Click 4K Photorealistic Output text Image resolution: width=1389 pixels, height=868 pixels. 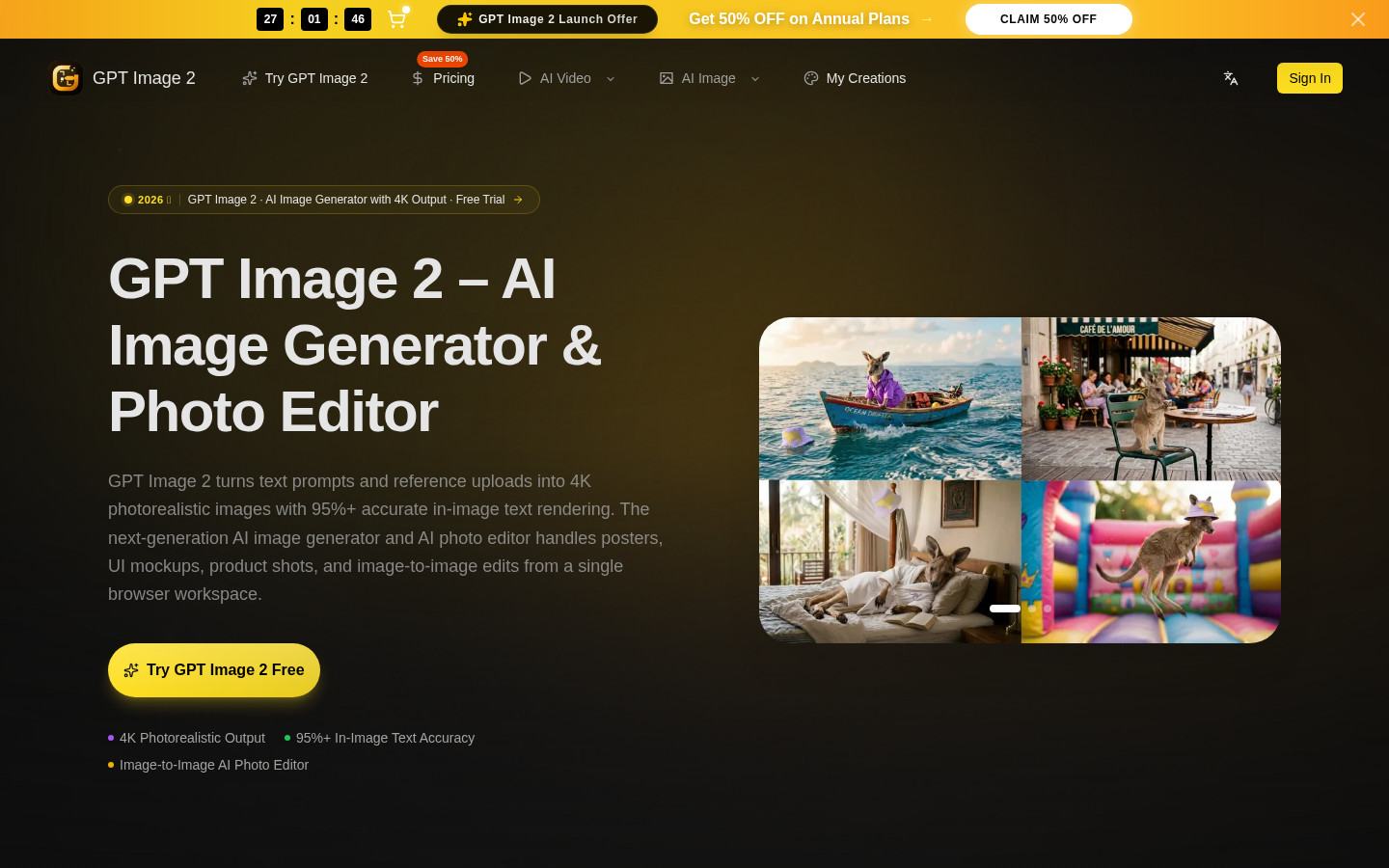point(192,738)
